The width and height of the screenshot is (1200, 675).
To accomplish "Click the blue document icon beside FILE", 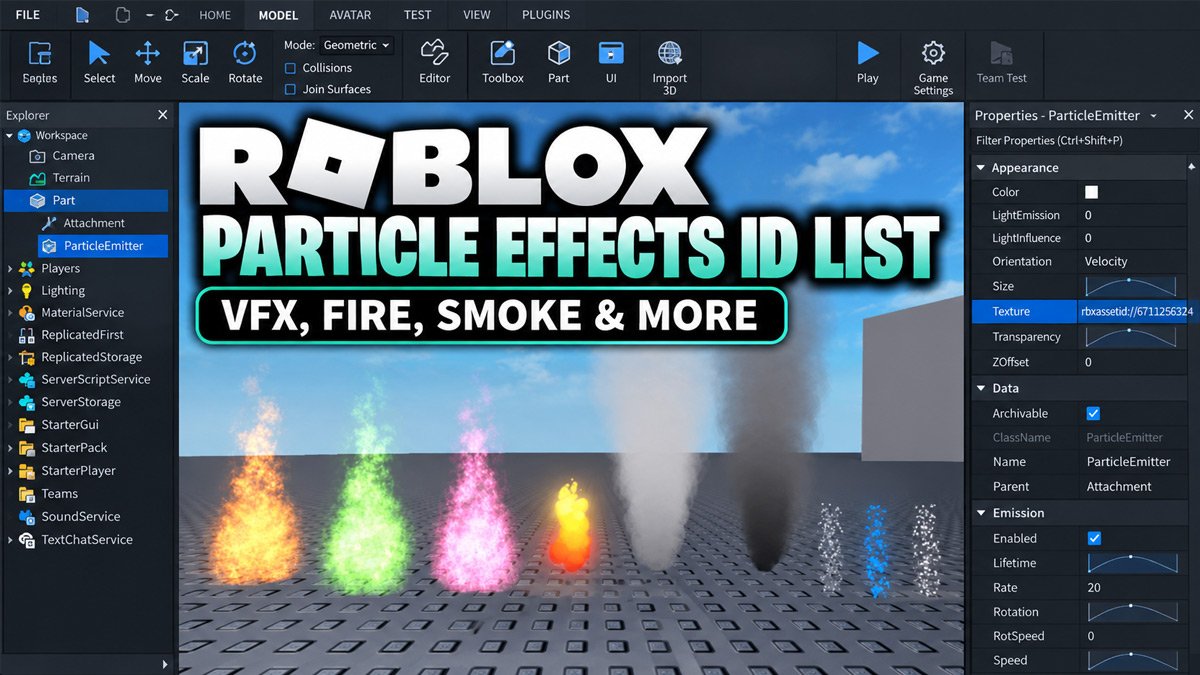I will [x=83, y=15].
